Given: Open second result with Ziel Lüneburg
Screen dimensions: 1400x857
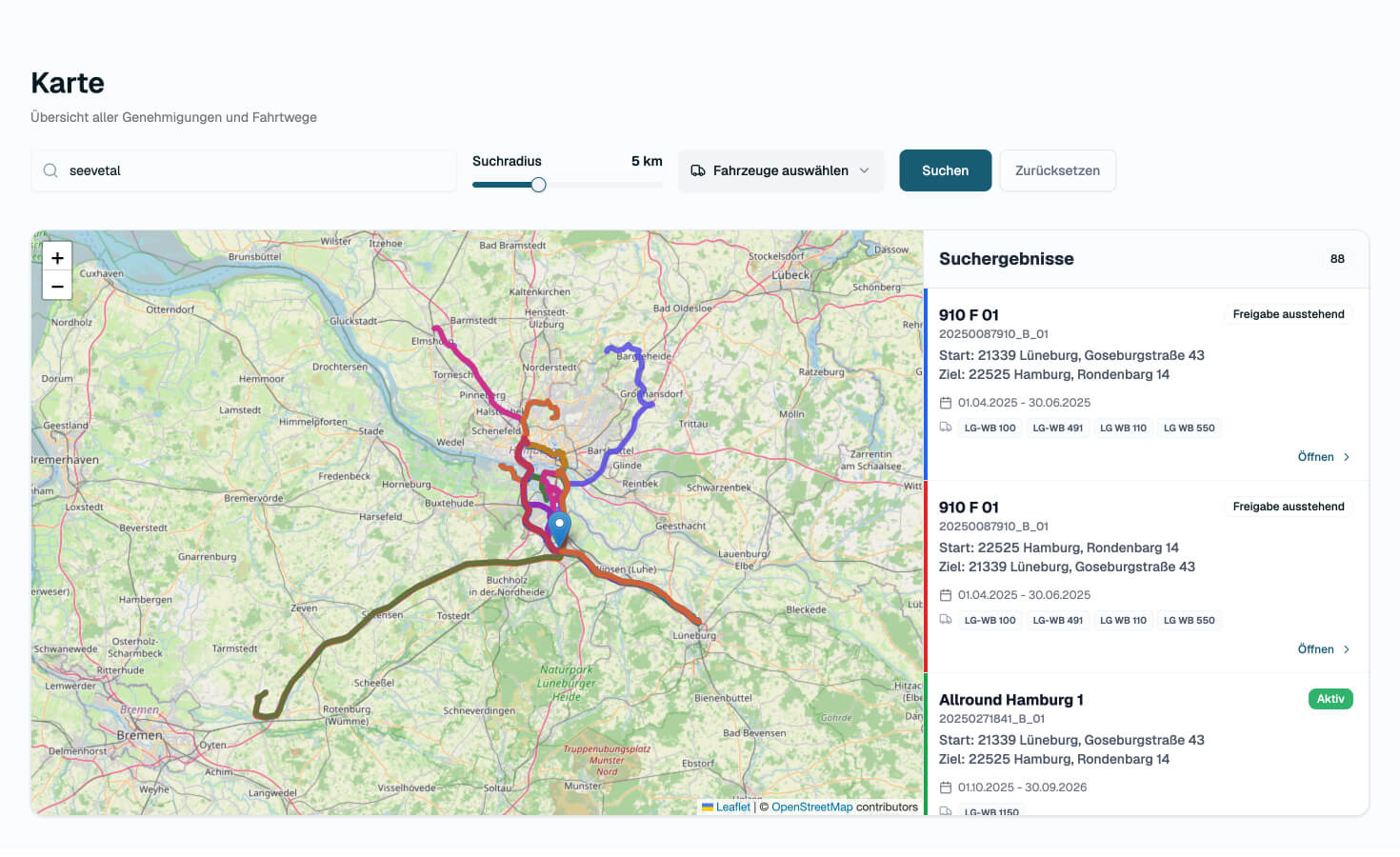Looking at the screenshot, I should click(x=1324, y=649).
